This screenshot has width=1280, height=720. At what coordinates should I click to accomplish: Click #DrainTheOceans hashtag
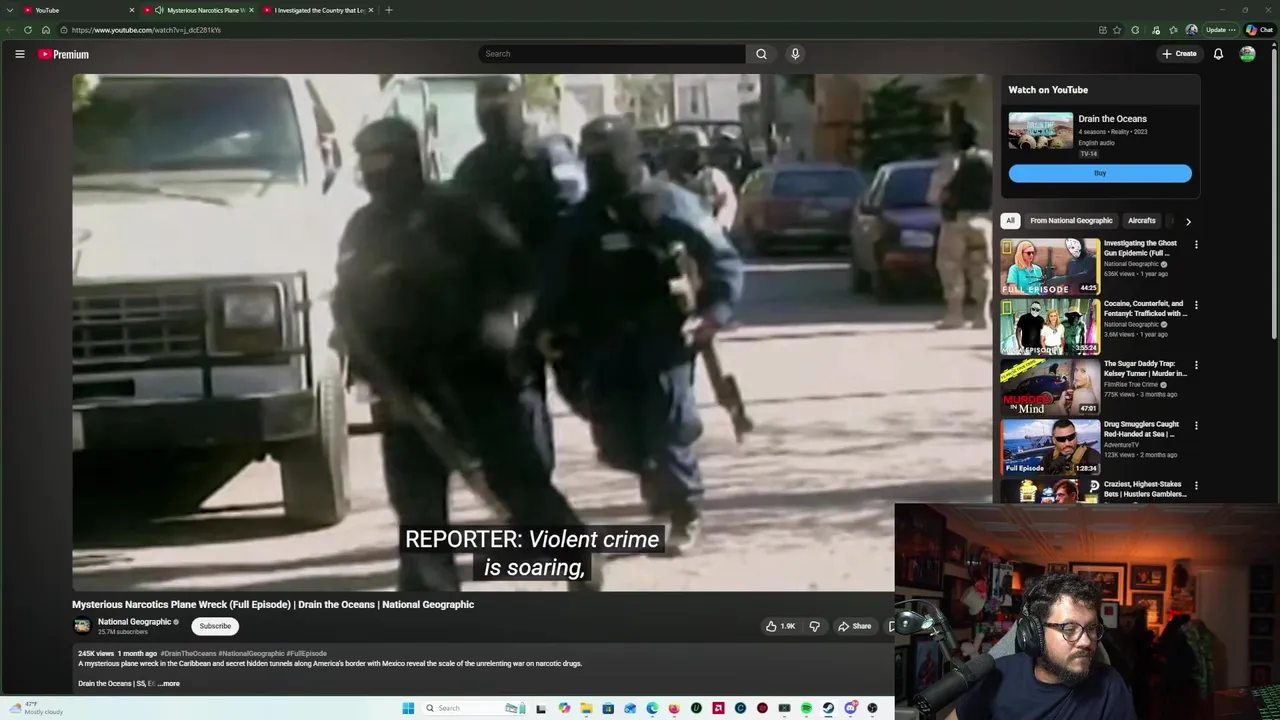(x=188, y=654)
